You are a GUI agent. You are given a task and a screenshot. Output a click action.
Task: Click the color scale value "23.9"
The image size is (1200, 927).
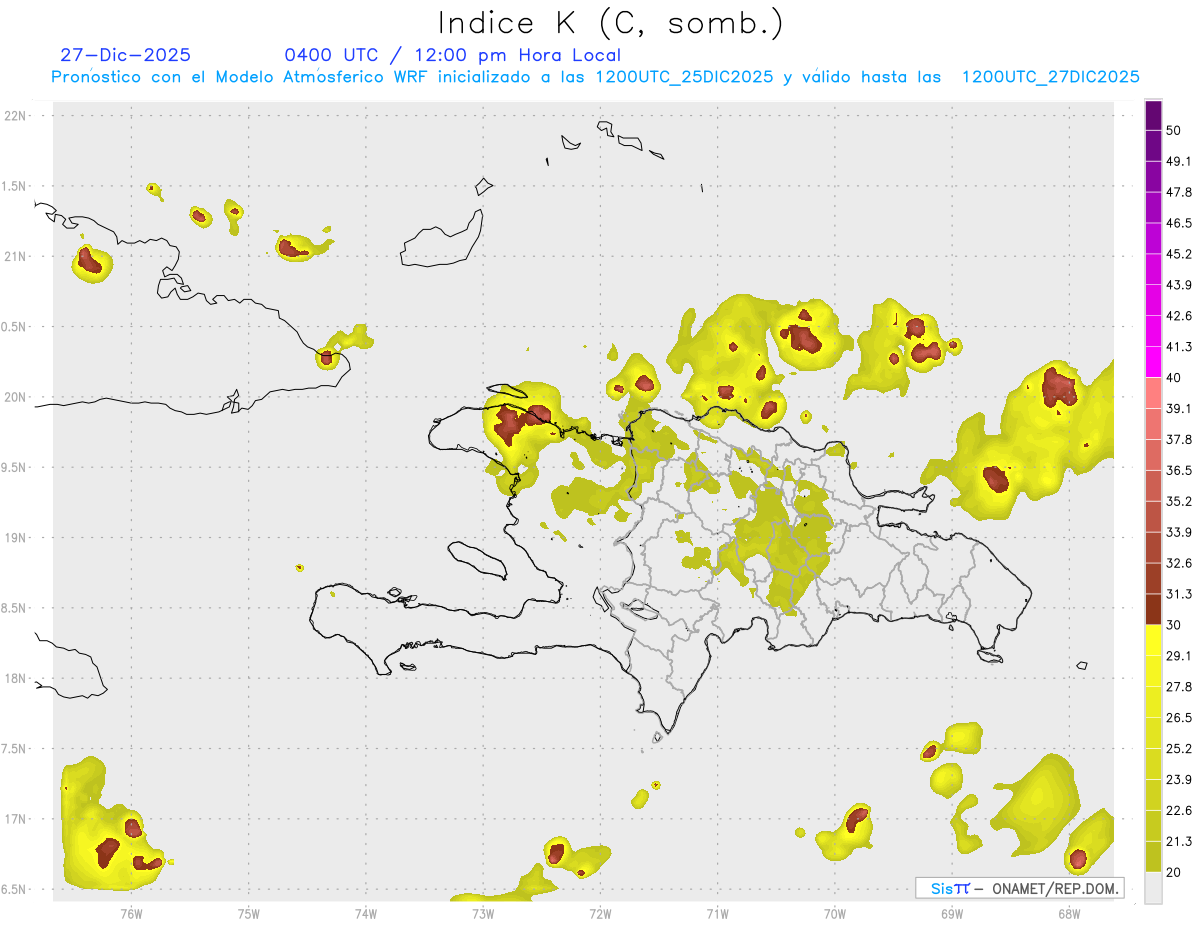[1178, 780]
